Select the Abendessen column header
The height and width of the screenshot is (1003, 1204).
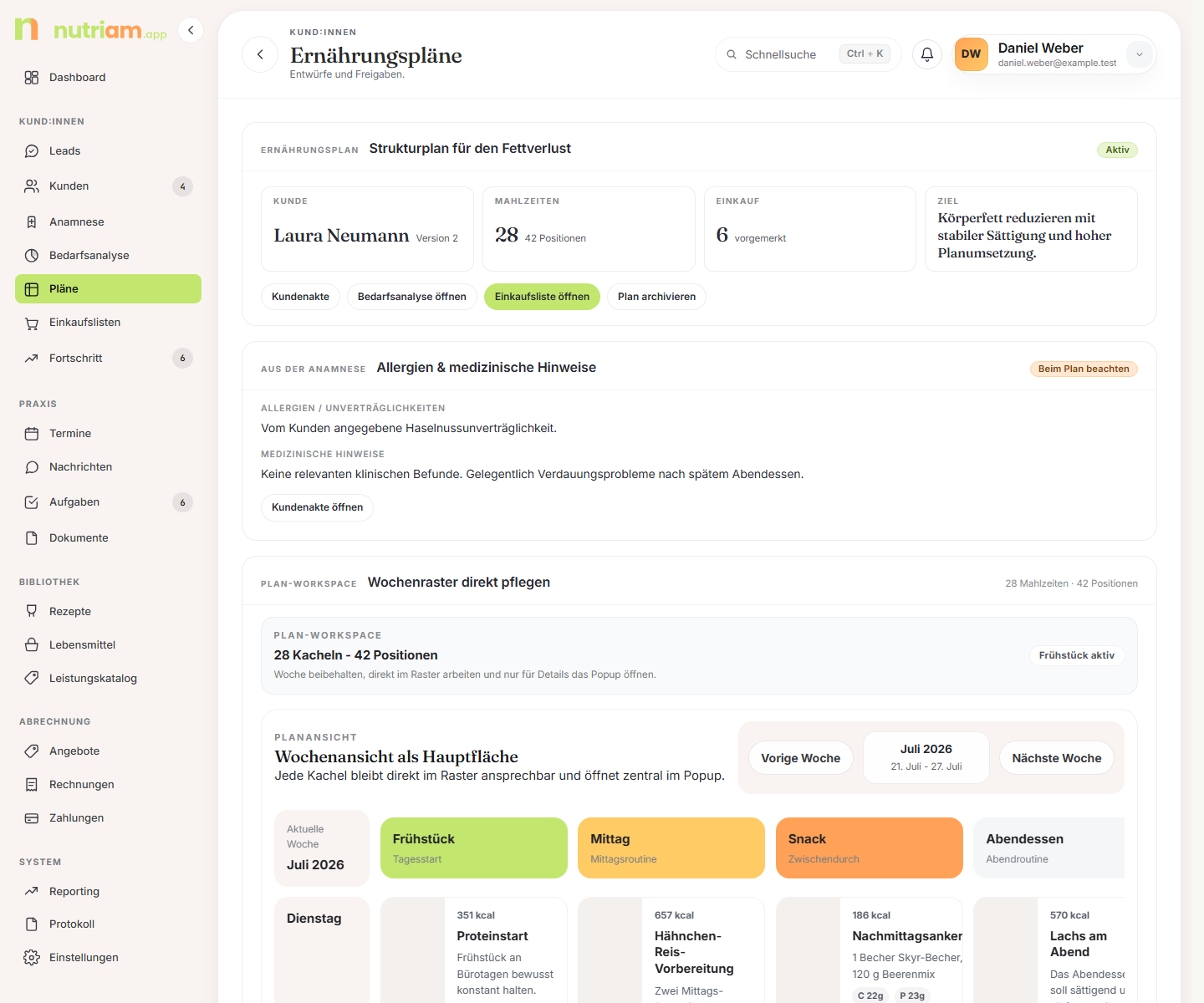pyautogui.click(x=1049, y=848)
